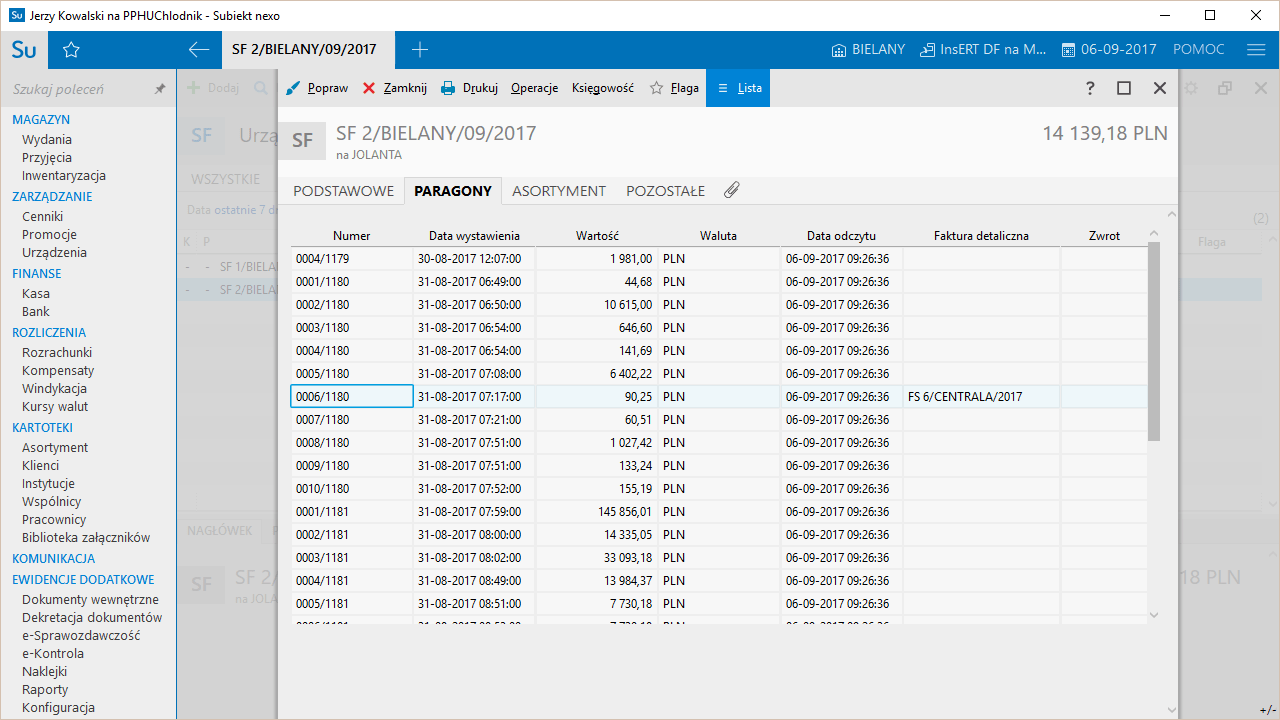
Task: Open Dekretacja dokumentów in the sidebar
Action: coord(92,618)
